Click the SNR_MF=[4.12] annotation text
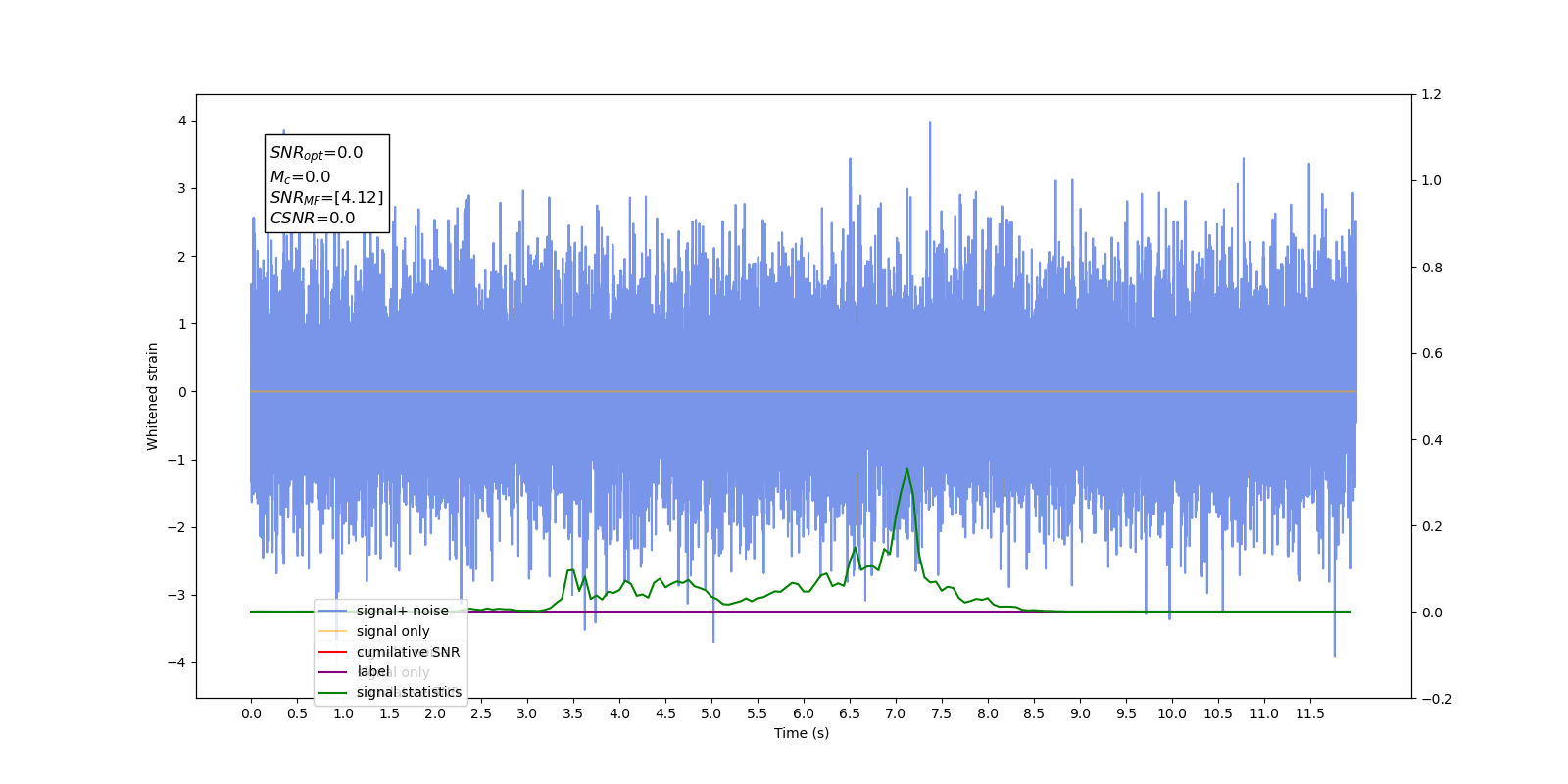1568x784 pixels. click(x=327, y=198)
